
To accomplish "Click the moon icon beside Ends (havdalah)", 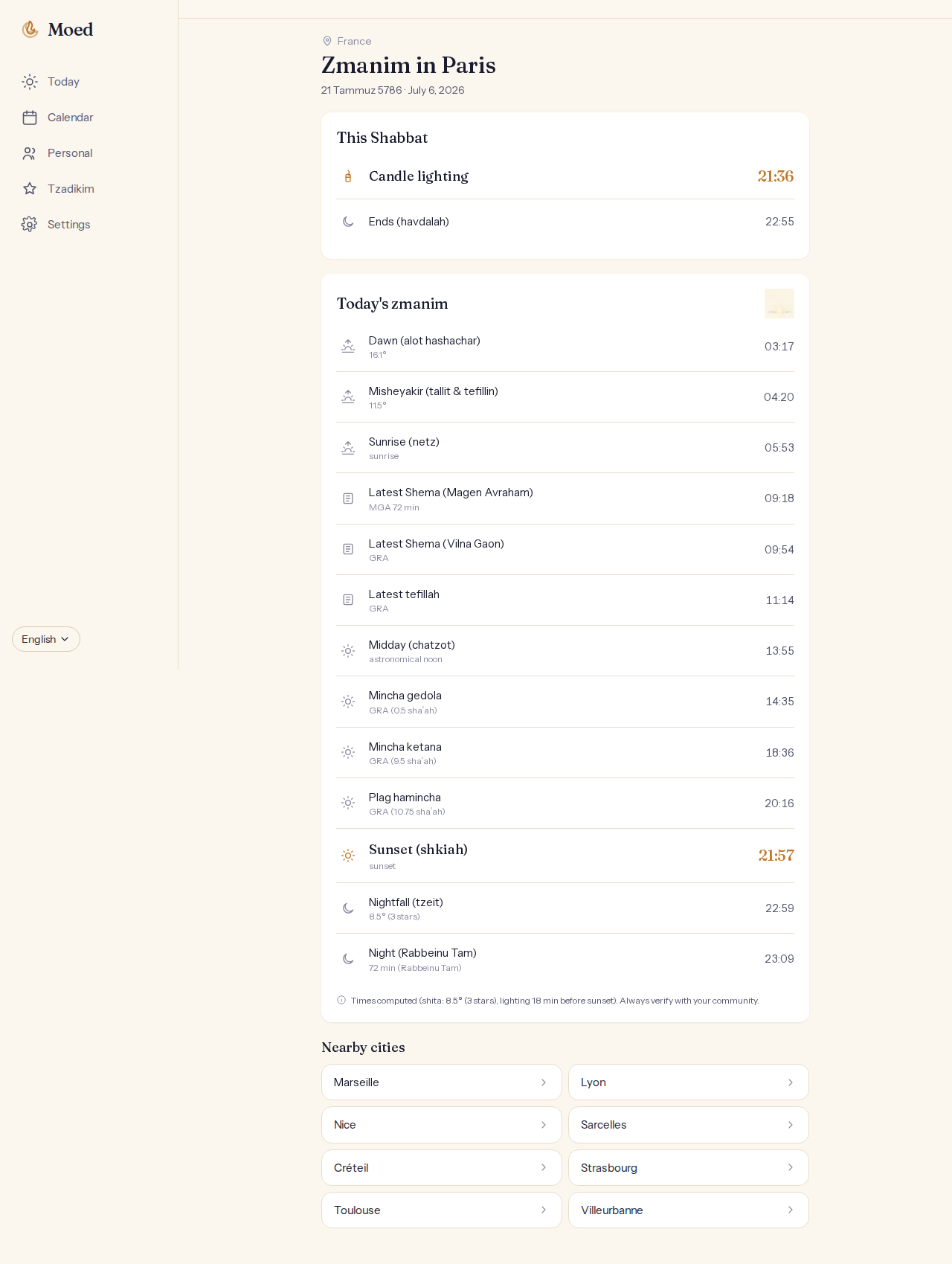I will tap(348, 222).
